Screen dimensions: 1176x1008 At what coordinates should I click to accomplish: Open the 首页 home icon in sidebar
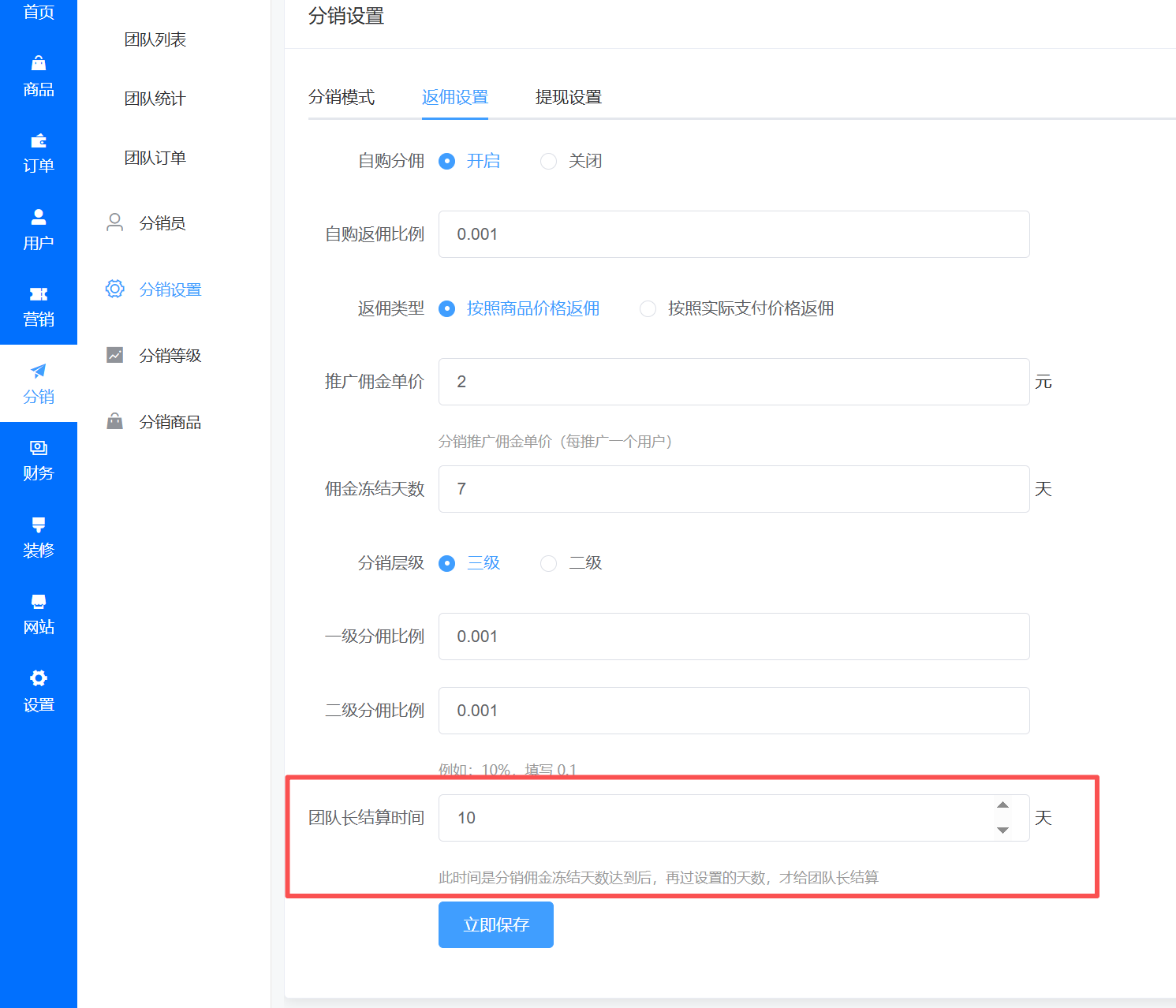[x=38, y=12]
